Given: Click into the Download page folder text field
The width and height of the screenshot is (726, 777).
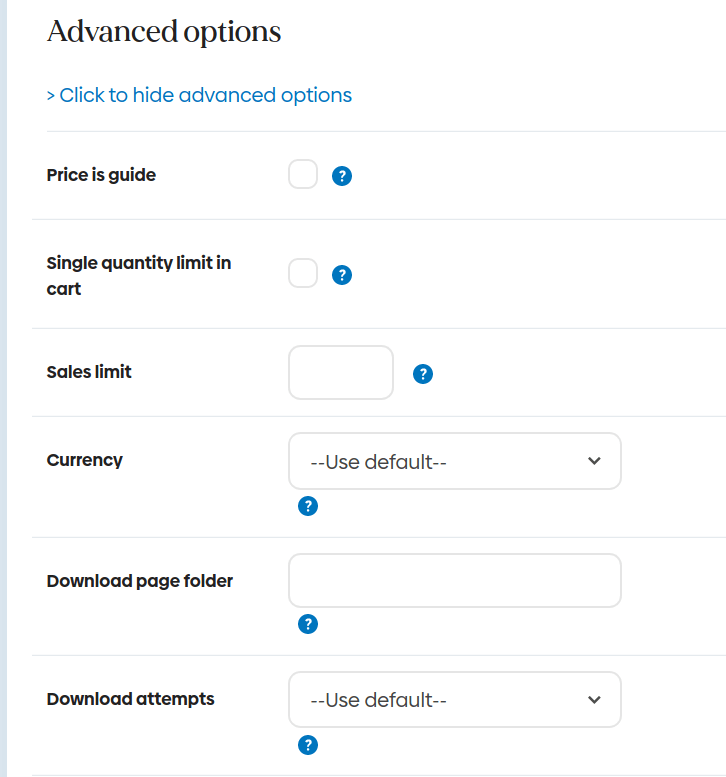Looking at the screenshot, I should point(454,581).
